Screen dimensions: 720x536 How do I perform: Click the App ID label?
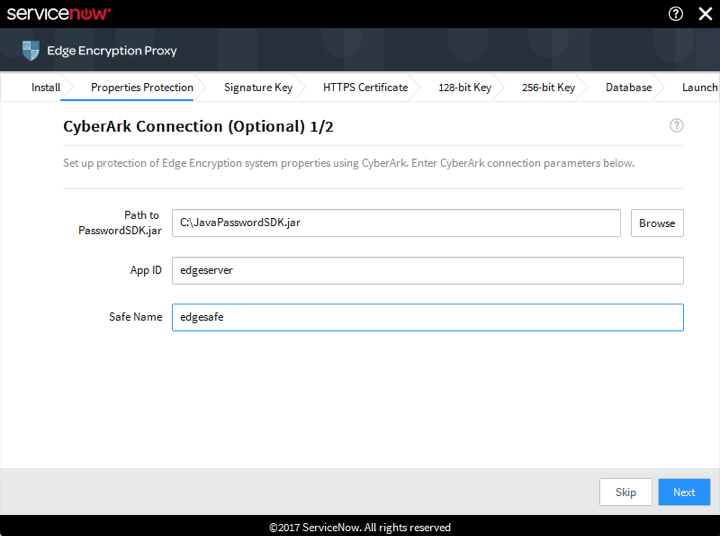point(146,270)
